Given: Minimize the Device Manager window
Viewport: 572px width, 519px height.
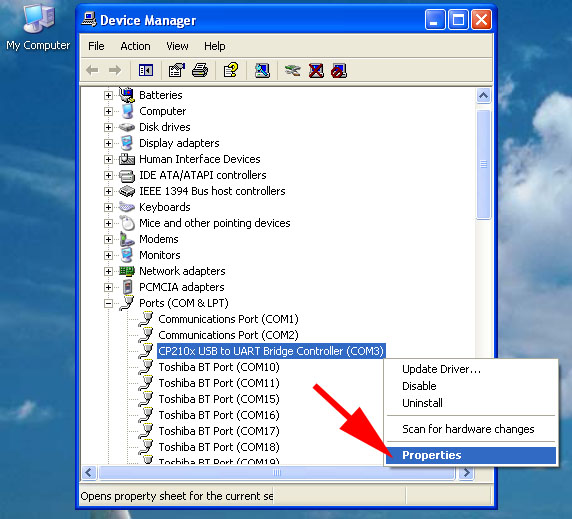Looking at the screenshot, I should tap(435, 19).
